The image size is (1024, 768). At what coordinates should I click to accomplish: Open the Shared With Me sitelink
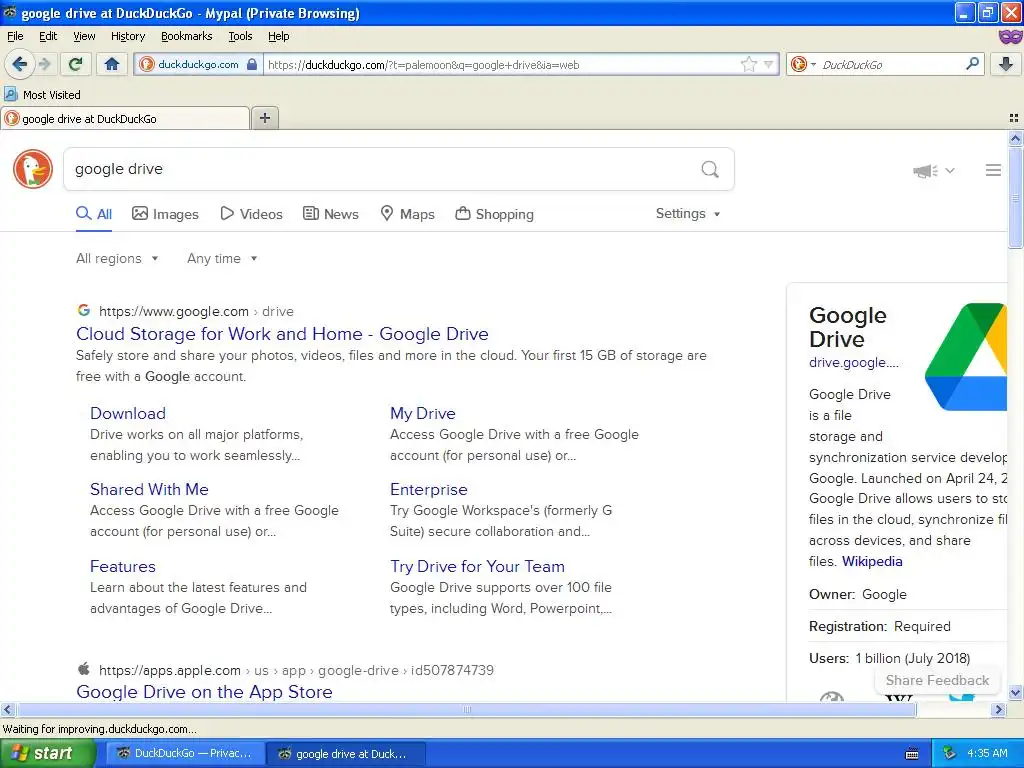(149, 489)
